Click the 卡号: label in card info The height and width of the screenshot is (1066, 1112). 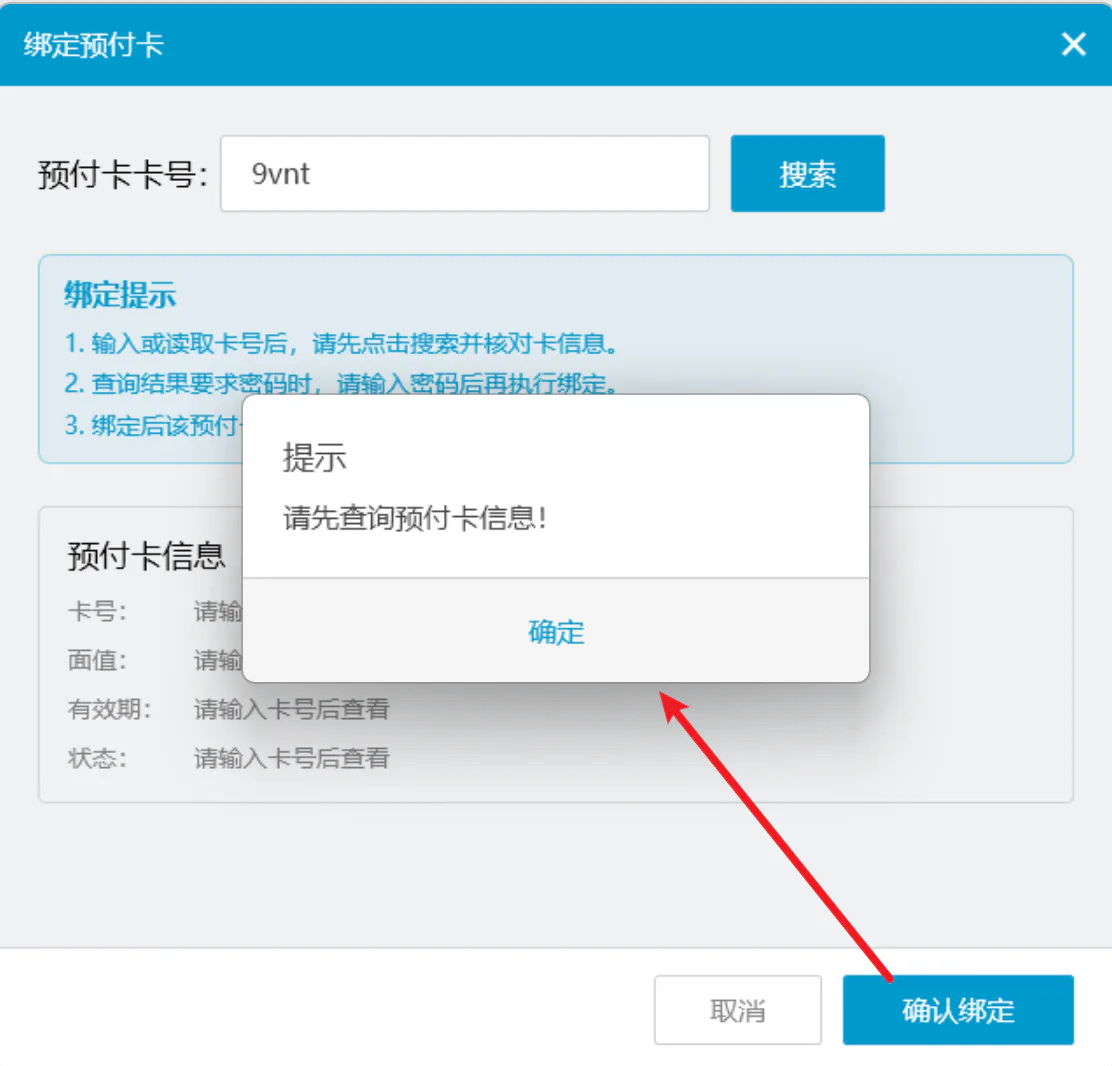coord(97,611)
